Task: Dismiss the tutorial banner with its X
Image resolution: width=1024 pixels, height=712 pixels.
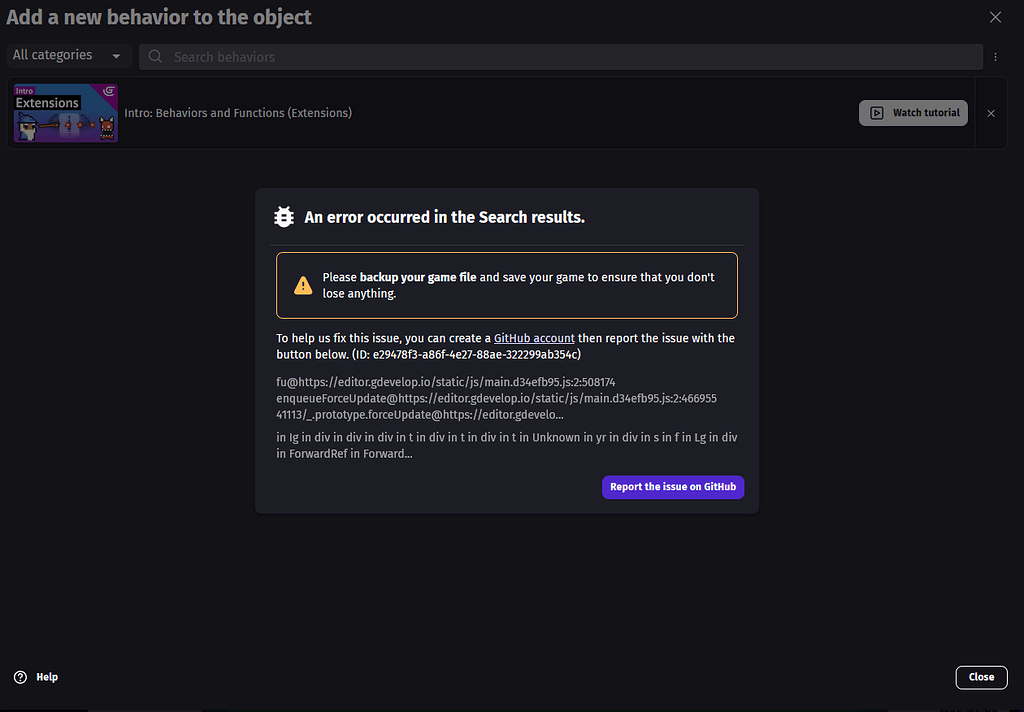Action: pos(991,113)
